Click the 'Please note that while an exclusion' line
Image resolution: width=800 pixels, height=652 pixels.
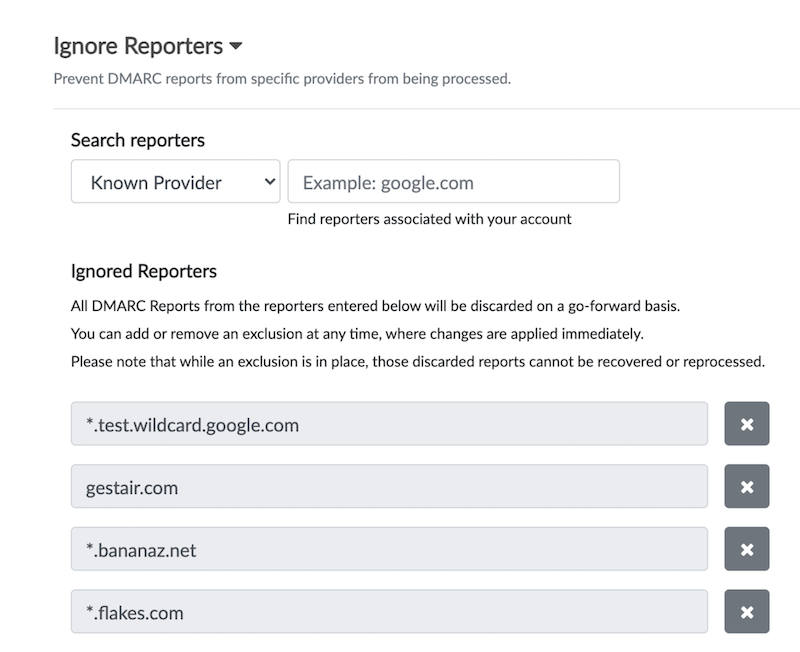click(x=418, y=362)
